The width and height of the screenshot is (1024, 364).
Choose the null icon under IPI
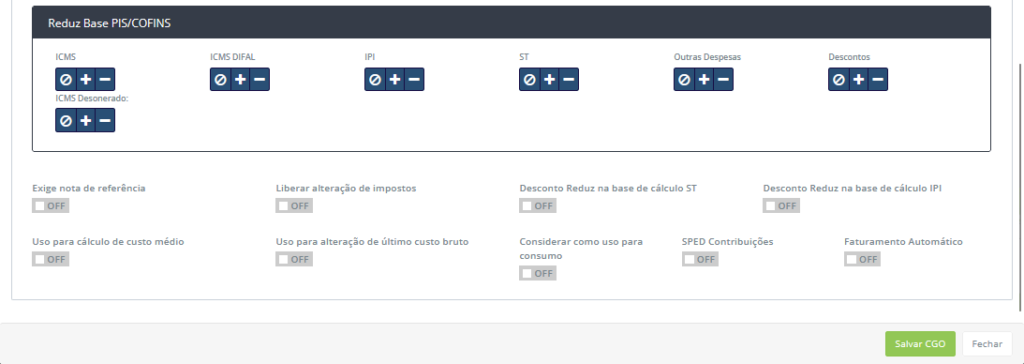click(x=375, y=80)
